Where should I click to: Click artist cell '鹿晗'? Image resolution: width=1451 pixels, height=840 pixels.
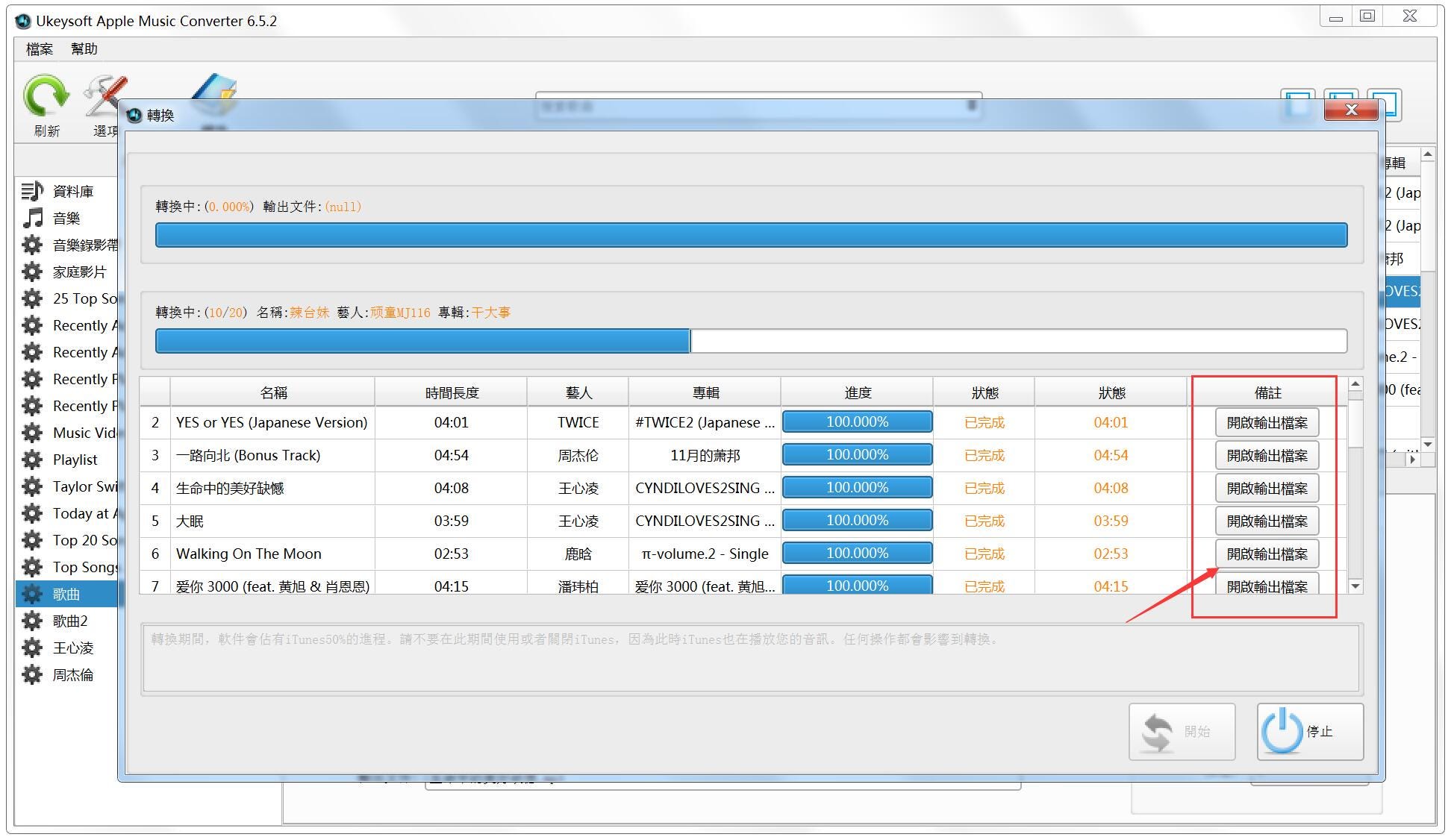click(578, 554)
